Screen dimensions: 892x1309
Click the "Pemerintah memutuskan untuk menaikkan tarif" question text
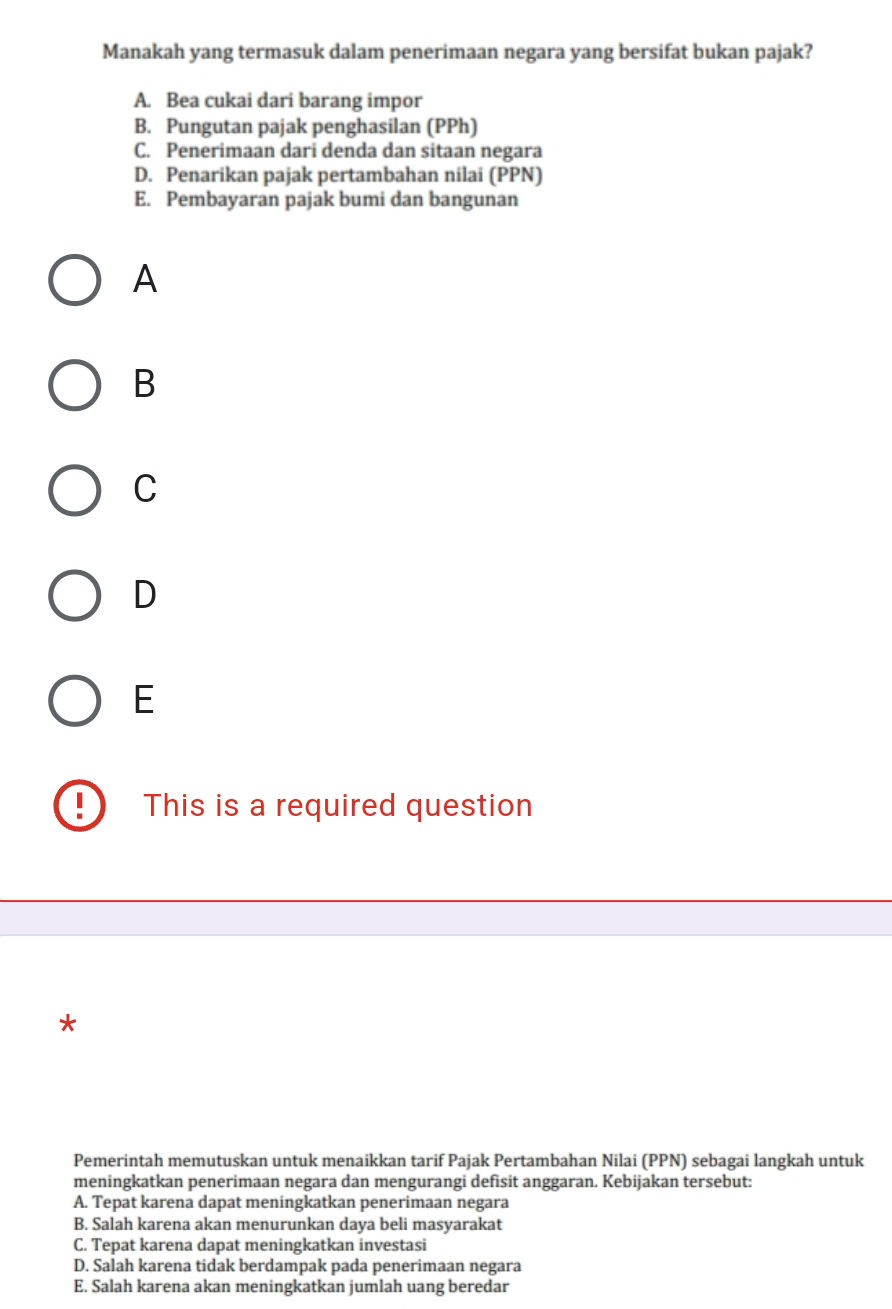coord(469,1162)
